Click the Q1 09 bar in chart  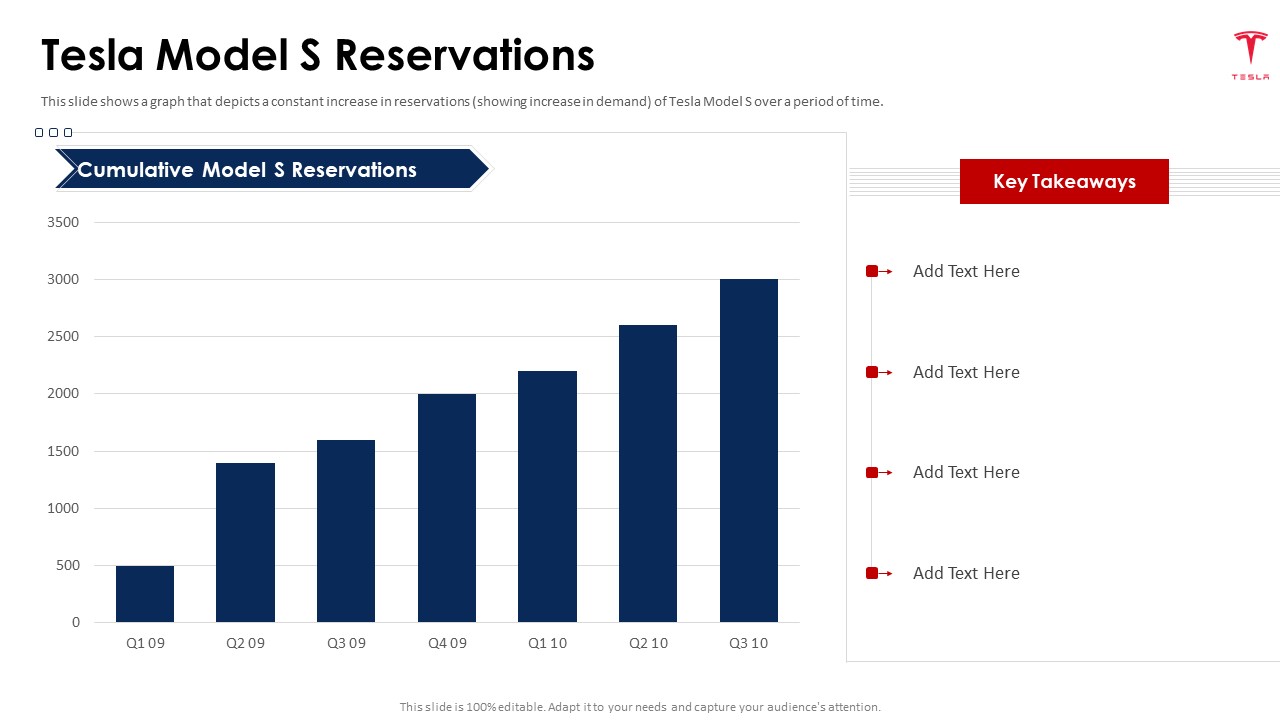pyautogui.click(x=145, y=594)
